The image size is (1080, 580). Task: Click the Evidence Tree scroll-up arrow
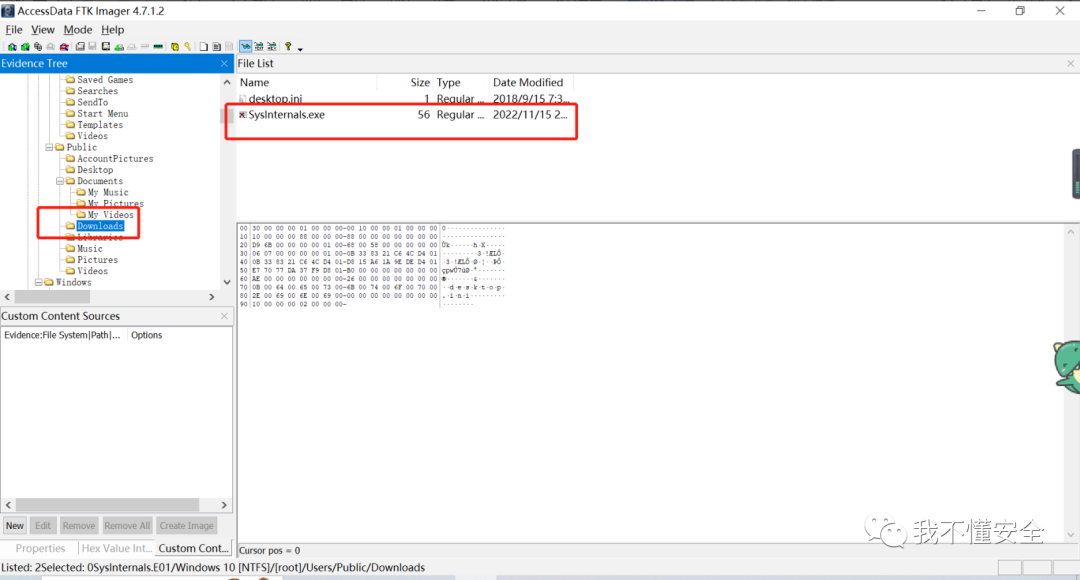pyautogui.click(x=227, y=82)
